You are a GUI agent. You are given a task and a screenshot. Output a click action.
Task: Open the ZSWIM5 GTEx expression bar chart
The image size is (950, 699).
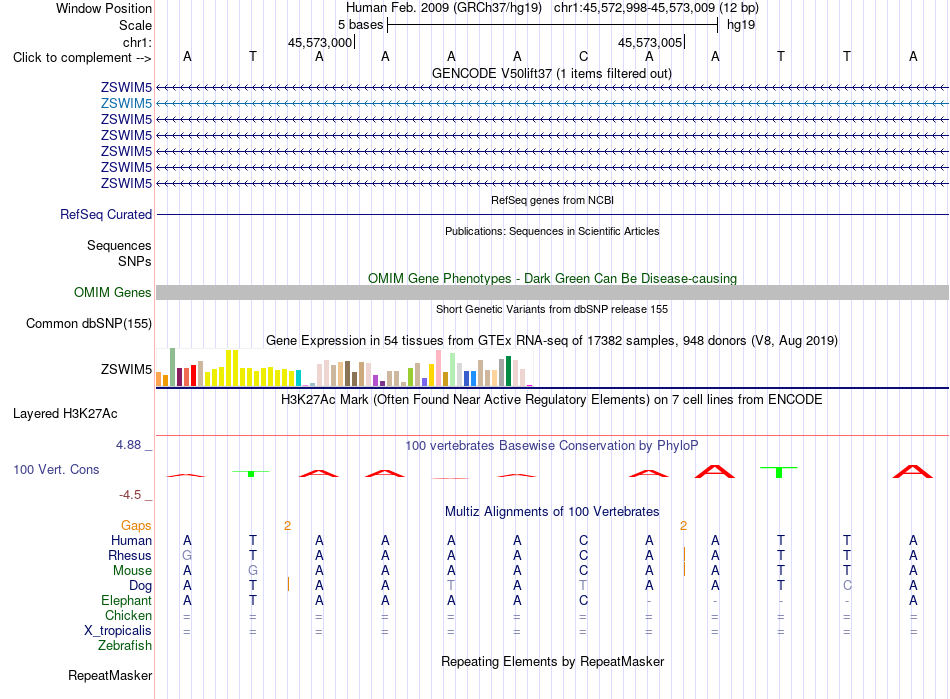[x=344, y=368]
